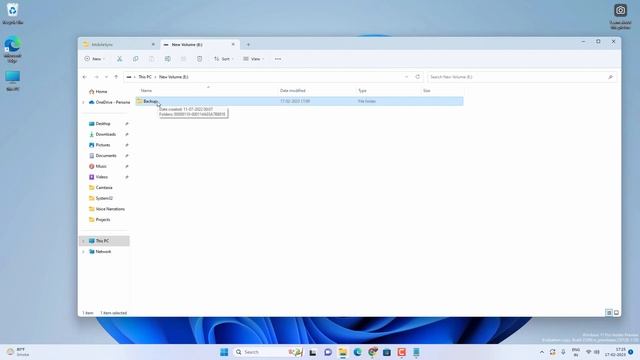Open Home in the navigation pane
Image resolution: width=640 pixels, height=360 pixels.
click(x=101, y=92)
